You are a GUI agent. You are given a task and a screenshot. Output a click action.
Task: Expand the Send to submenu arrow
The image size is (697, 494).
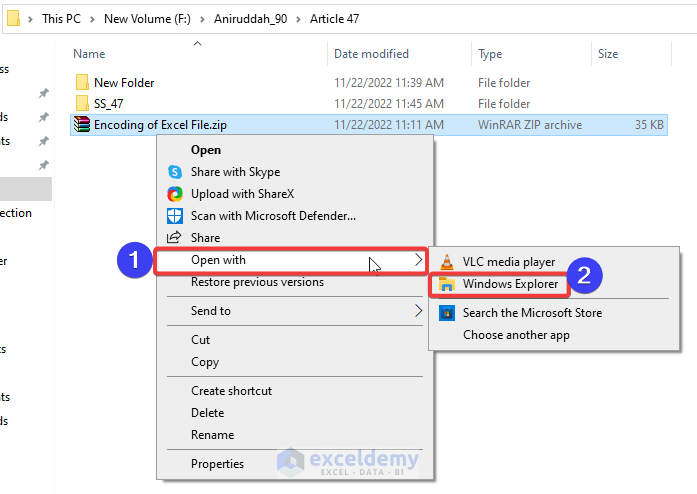418,311
